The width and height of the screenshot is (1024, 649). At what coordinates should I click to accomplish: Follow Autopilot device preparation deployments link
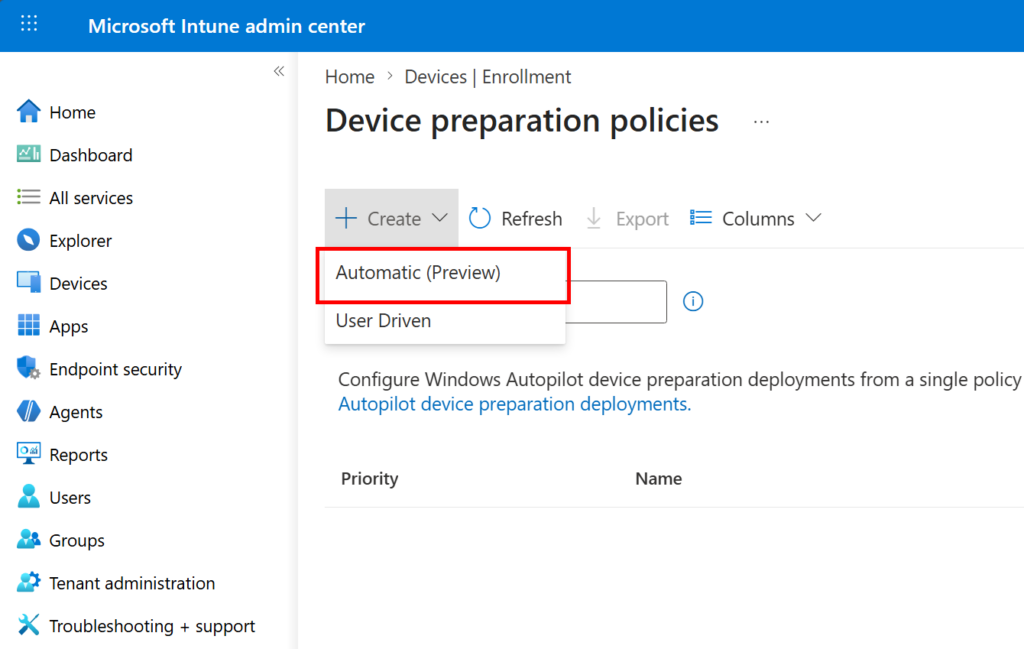[x=514, y=405]
